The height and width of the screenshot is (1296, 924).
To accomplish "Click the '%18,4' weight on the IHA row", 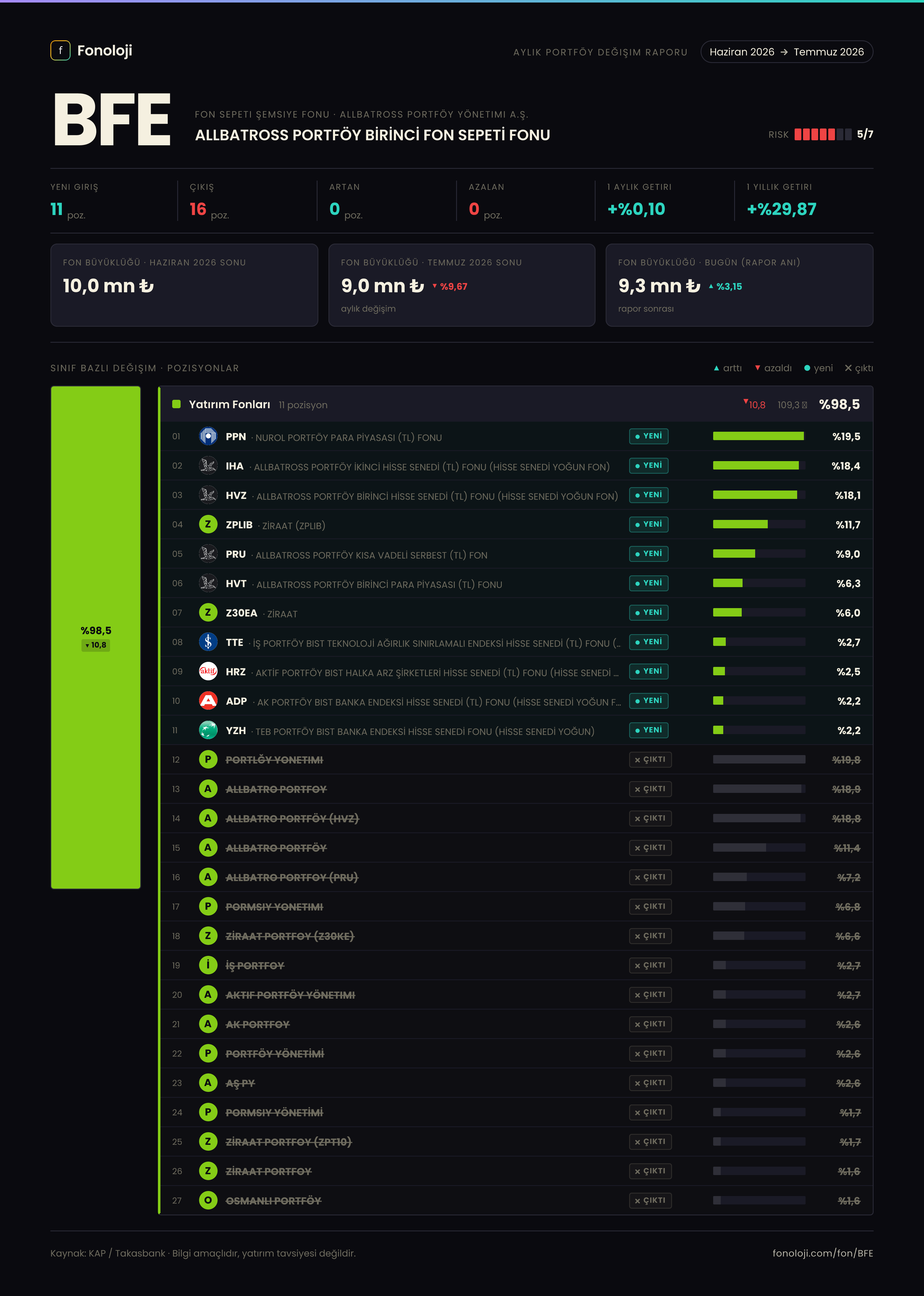I will 846,466.
